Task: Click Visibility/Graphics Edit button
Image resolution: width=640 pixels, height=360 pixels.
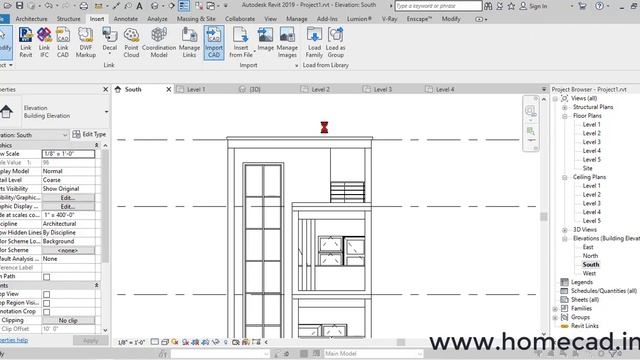Action: [x=68, y=198]
